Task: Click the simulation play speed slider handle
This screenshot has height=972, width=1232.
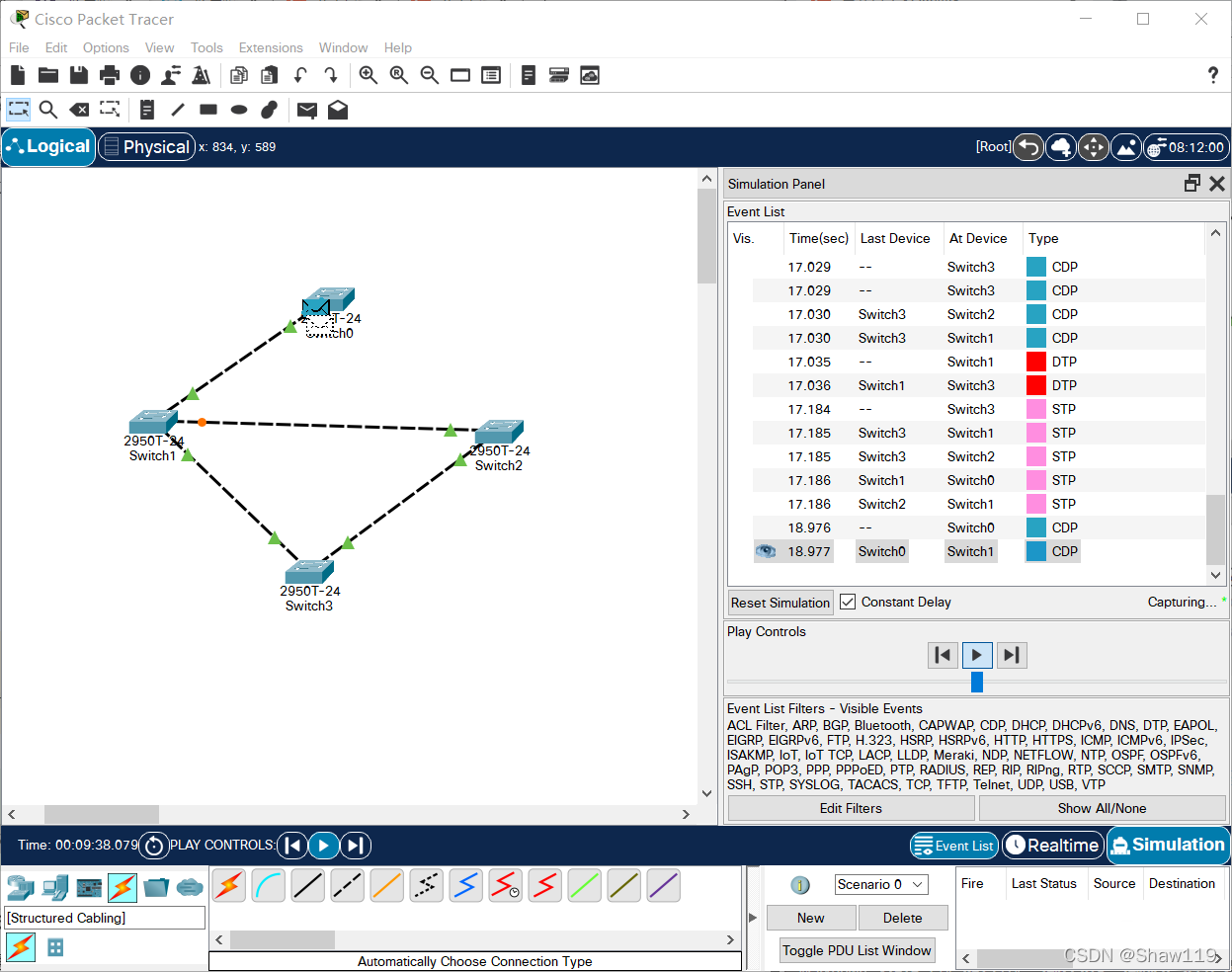Action: (x=977, y=682)
